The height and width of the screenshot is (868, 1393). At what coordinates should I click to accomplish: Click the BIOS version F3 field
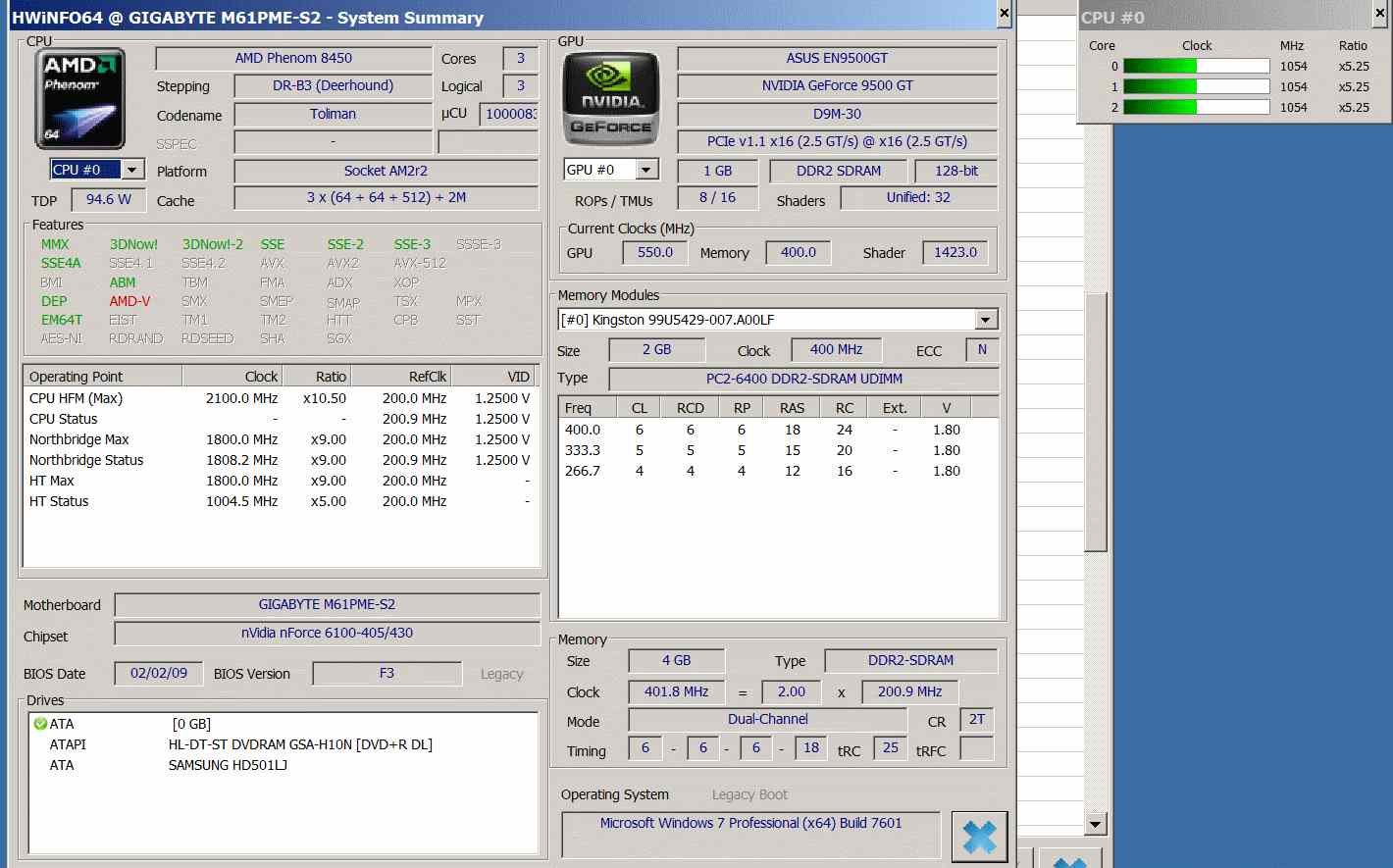coord(387,674)
